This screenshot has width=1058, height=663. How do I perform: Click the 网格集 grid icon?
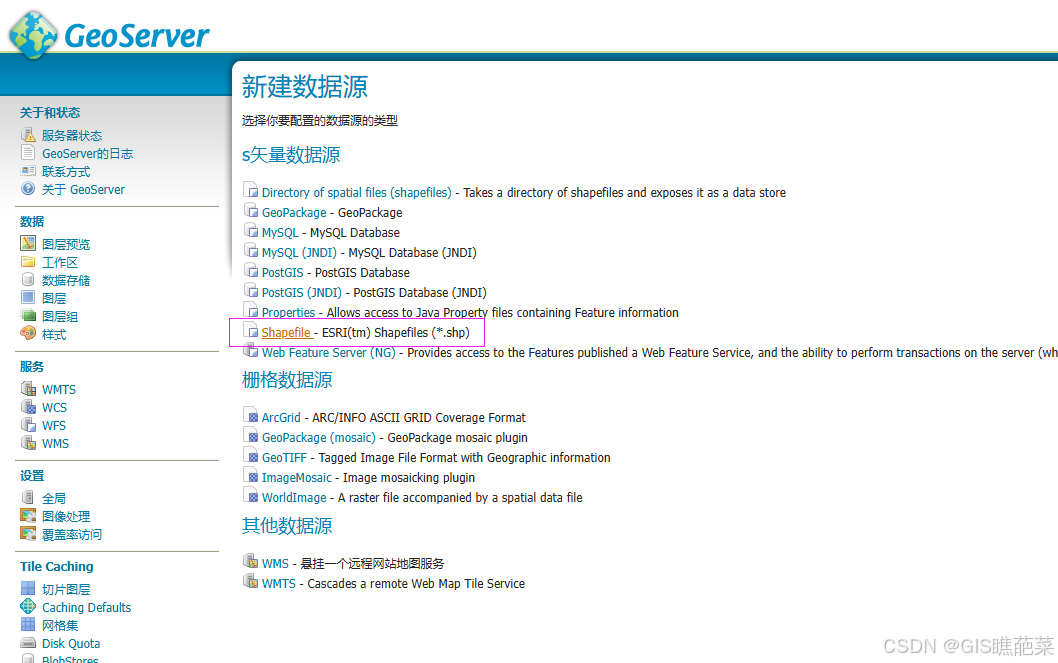(28, 625)
